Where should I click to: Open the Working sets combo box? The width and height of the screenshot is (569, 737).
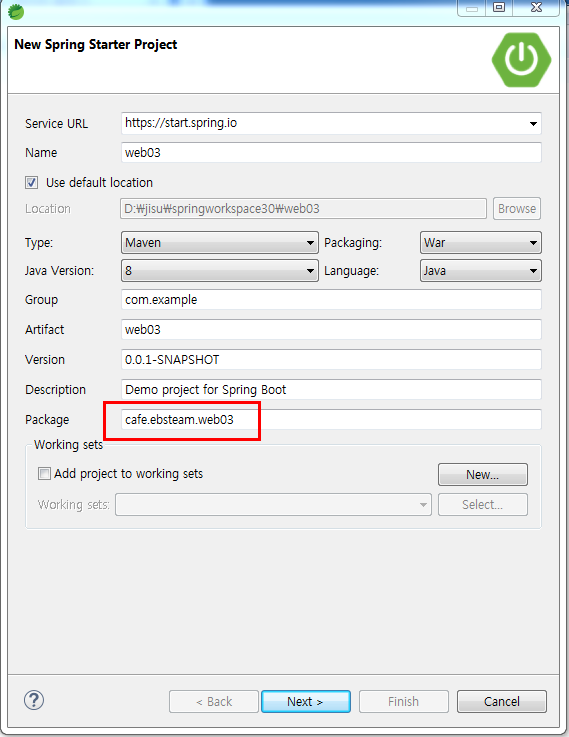pyautogui.click(x=273, y=504)
